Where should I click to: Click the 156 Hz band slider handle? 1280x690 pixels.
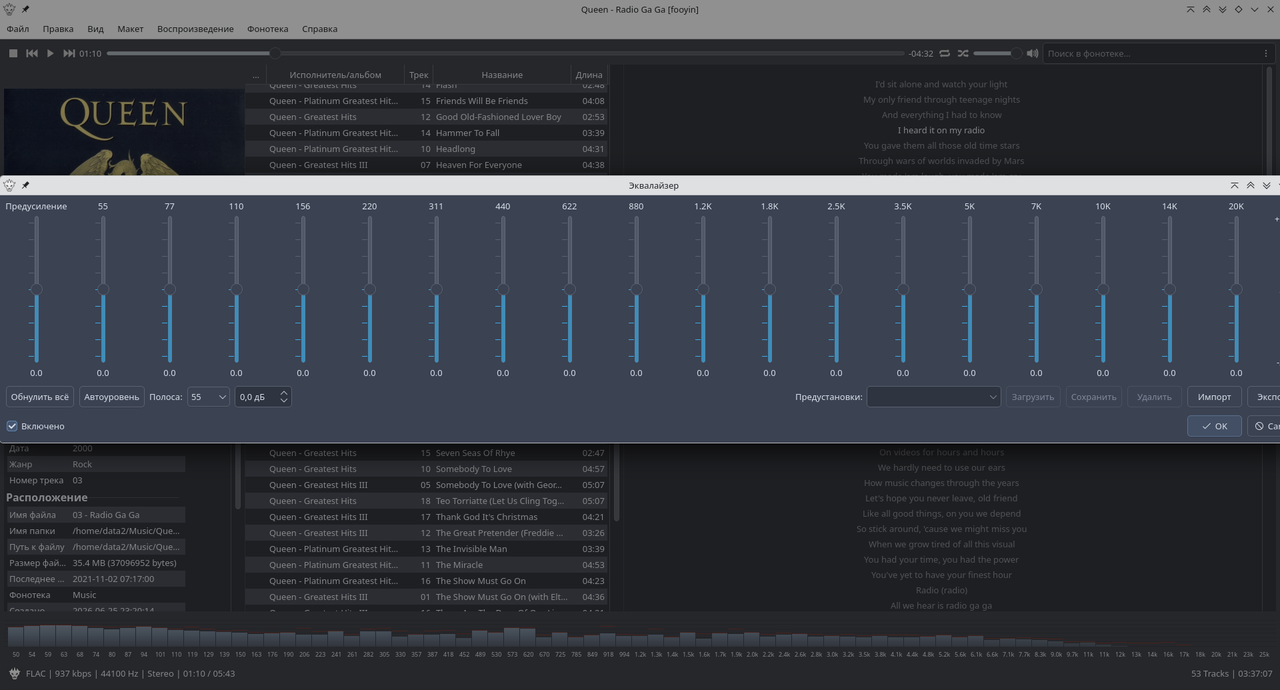click(303, 289)
